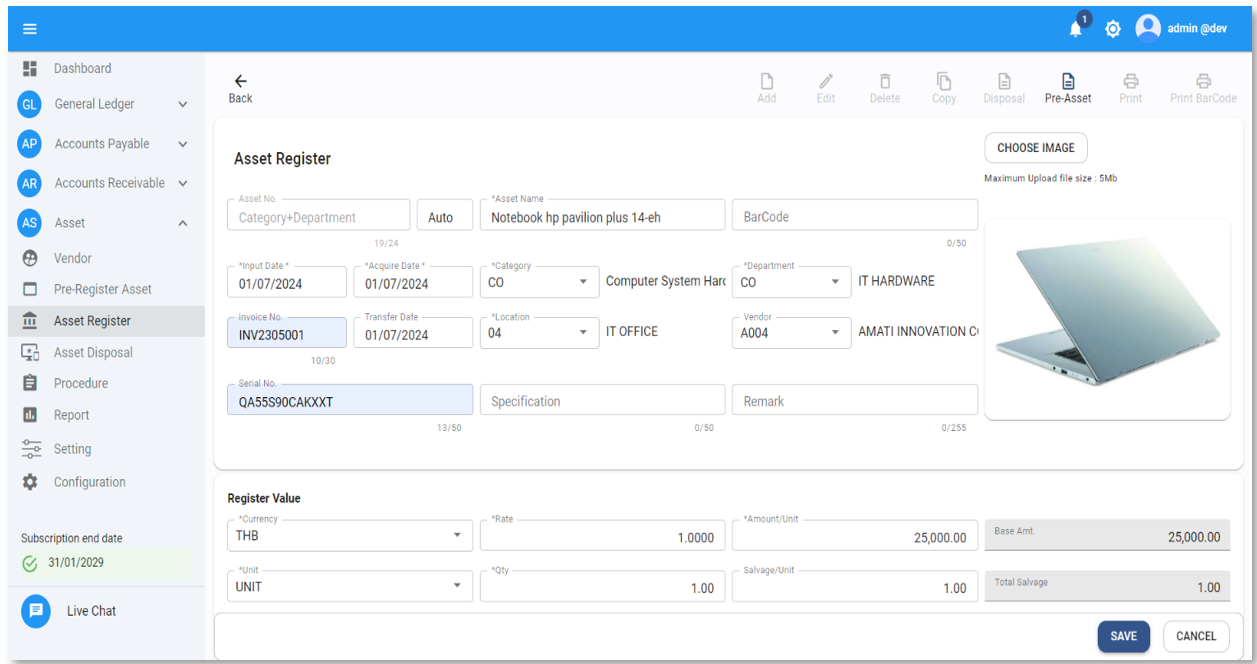Open the Live Chat bubble

(x=36, y=611)
